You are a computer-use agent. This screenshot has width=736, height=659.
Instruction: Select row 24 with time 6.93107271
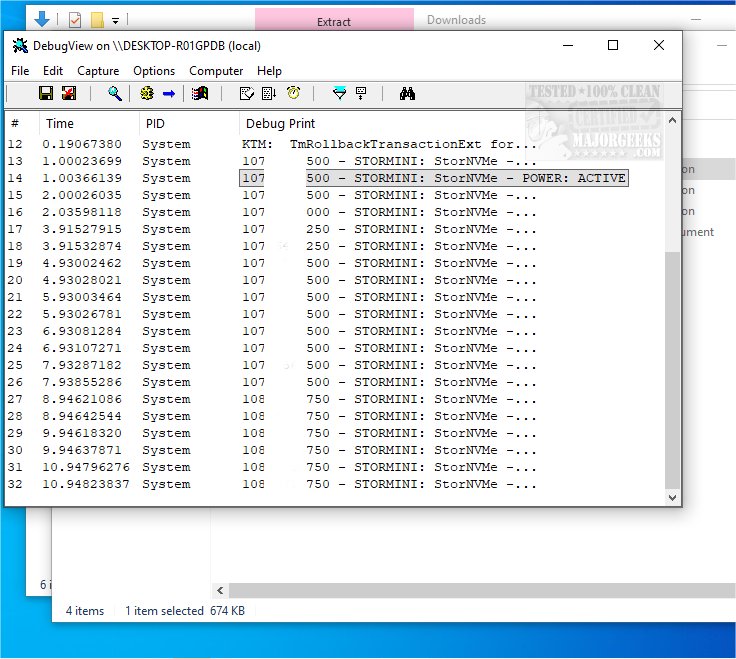[334, 348]
